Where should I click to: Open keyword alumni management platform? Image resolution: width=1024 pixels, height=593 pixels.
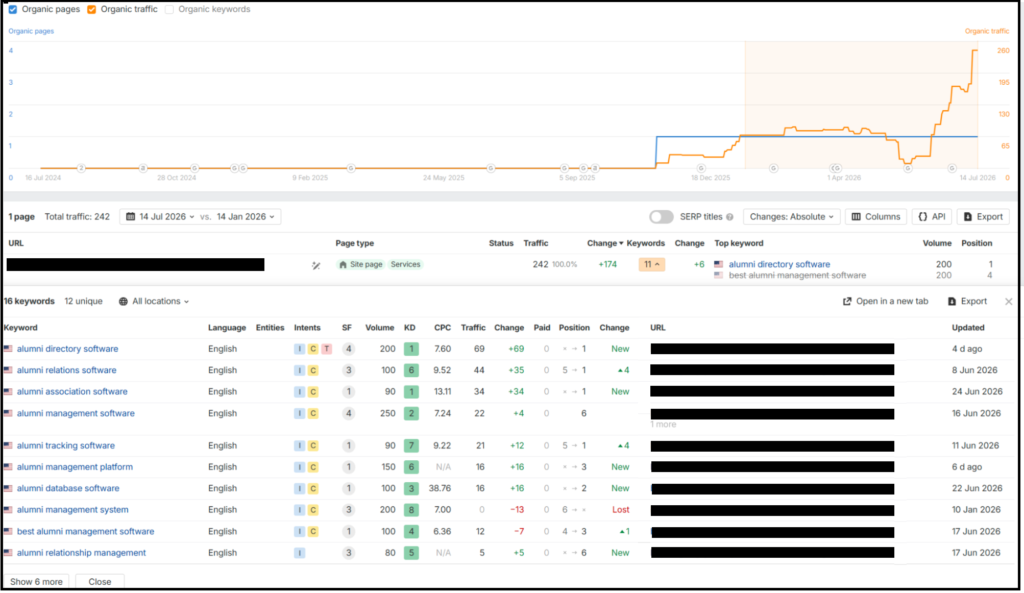pos(74,467)
